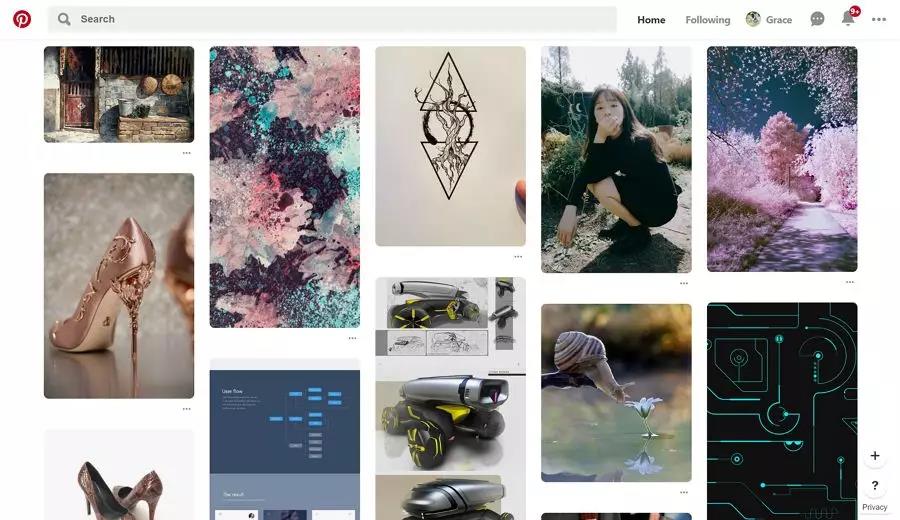
Task: Open options dots under crouching girl pin
Action: click(684, 284)
